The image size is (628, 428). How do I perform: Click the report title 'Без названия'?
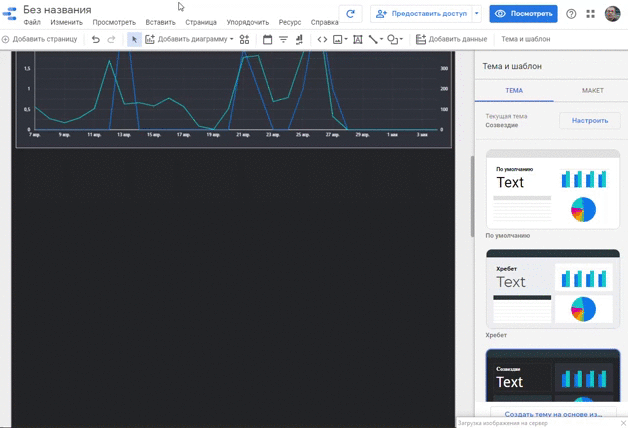[57, 9]
